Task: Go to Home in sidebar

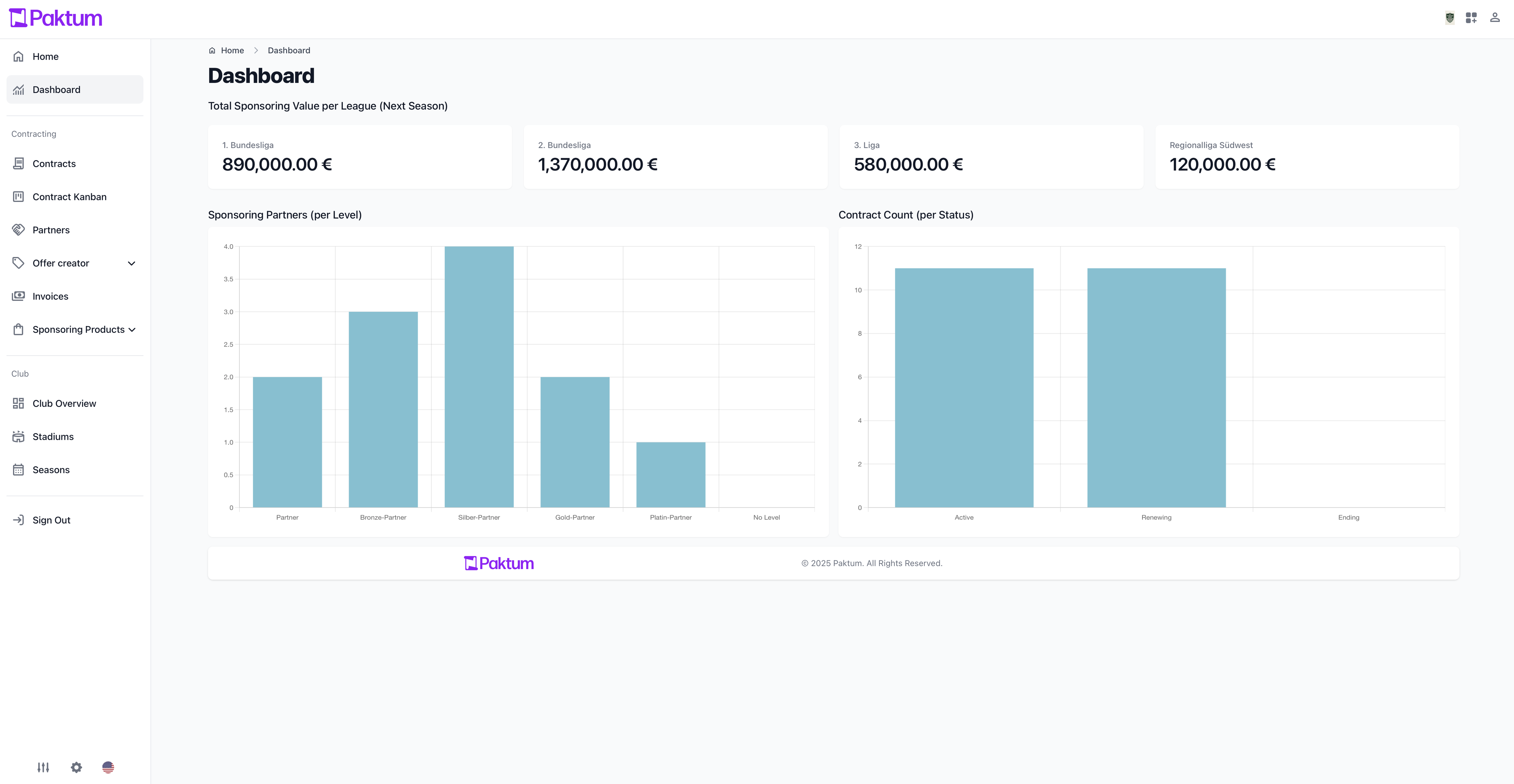Action: [x=75, y=56]
